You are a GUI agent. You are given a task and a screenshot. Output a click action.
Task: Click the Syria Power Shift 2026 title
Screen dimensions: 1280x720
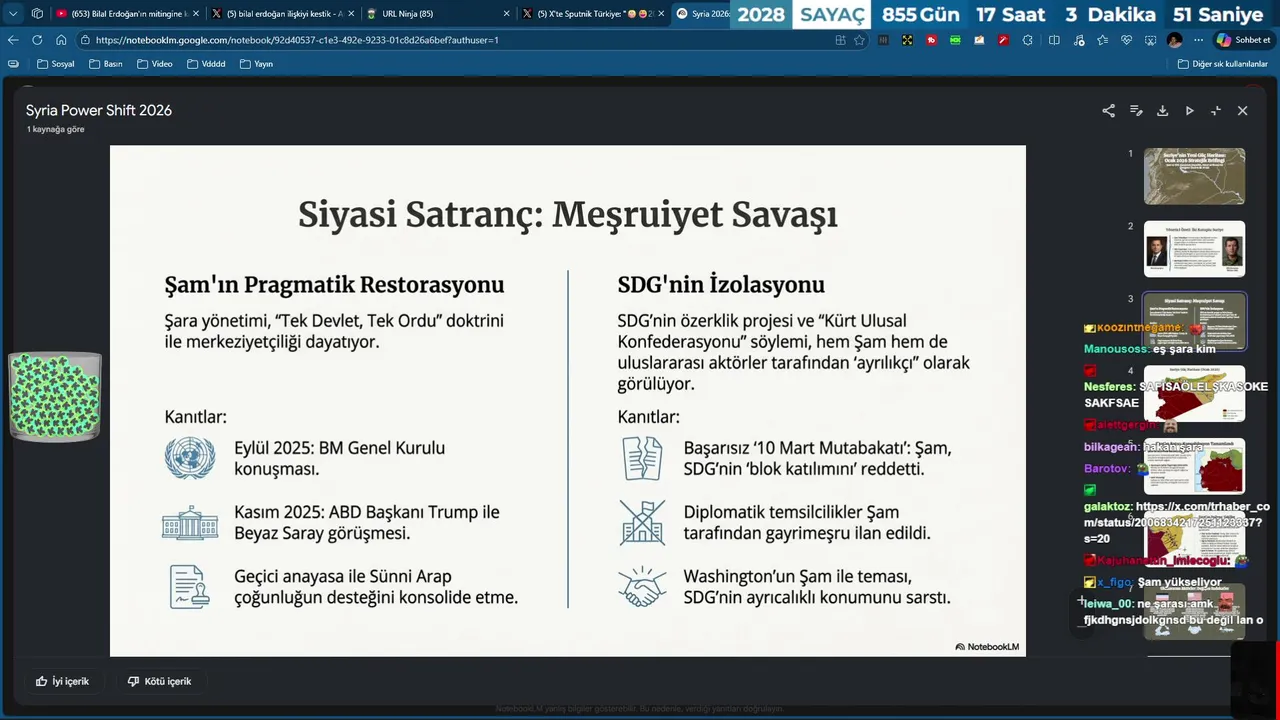99,110
